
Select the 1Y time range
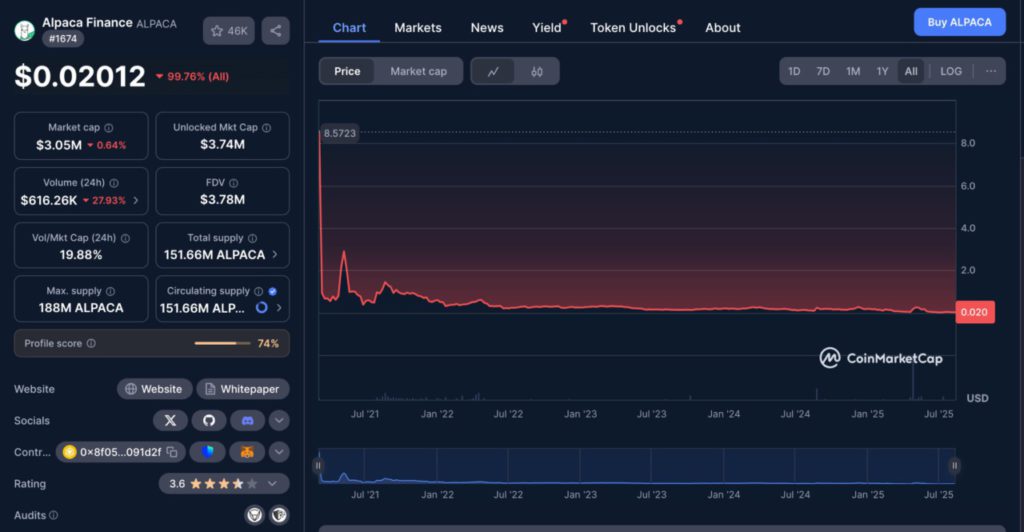click(882, 71)
